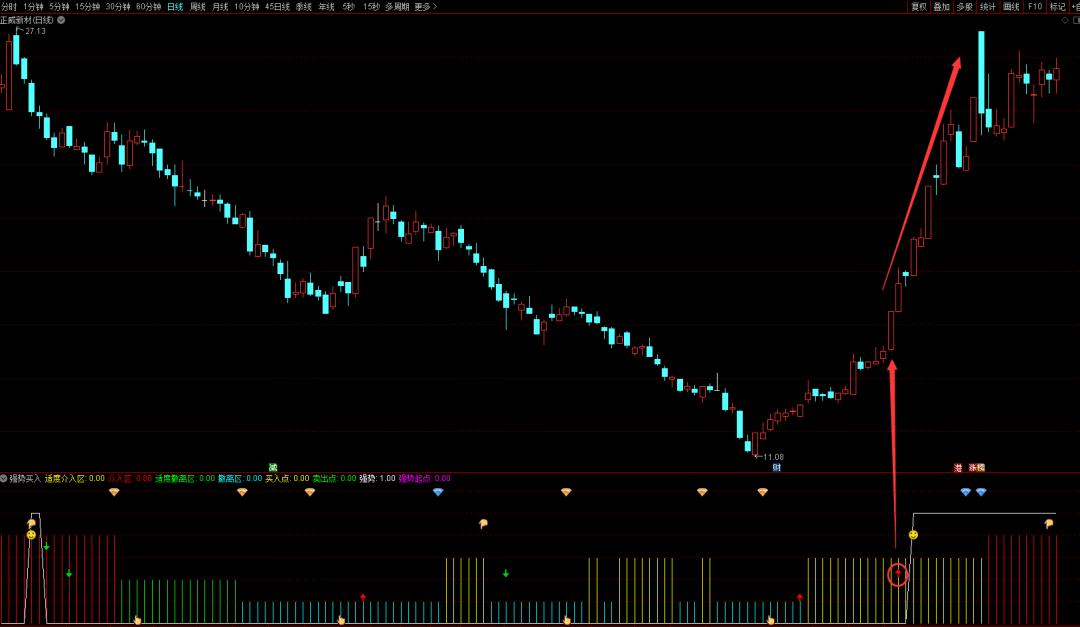Open the F10 company info
The height and width of the screenshot is (627, 1080).
tap(1035, 6)
